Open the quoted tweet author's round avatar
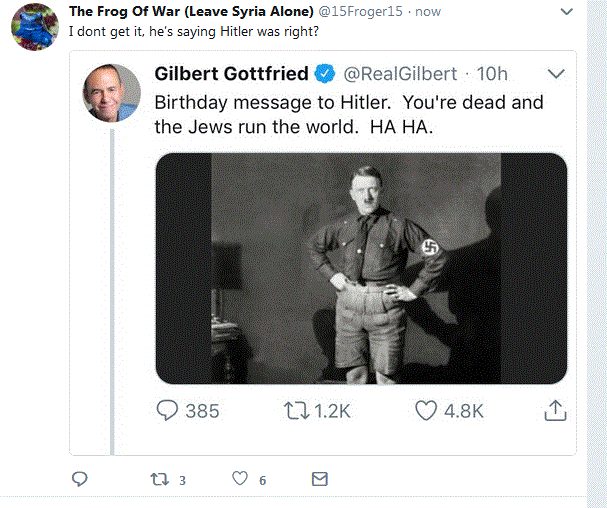 point(111,93)
